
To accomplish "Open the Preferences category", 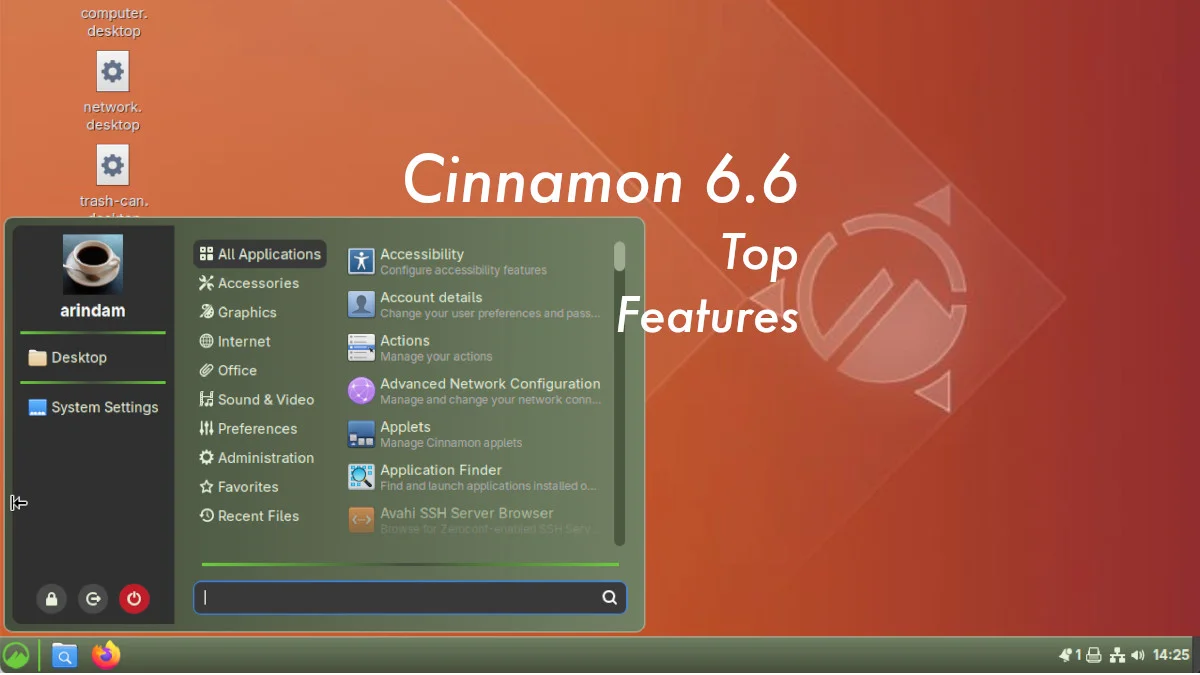I will 256,428.
